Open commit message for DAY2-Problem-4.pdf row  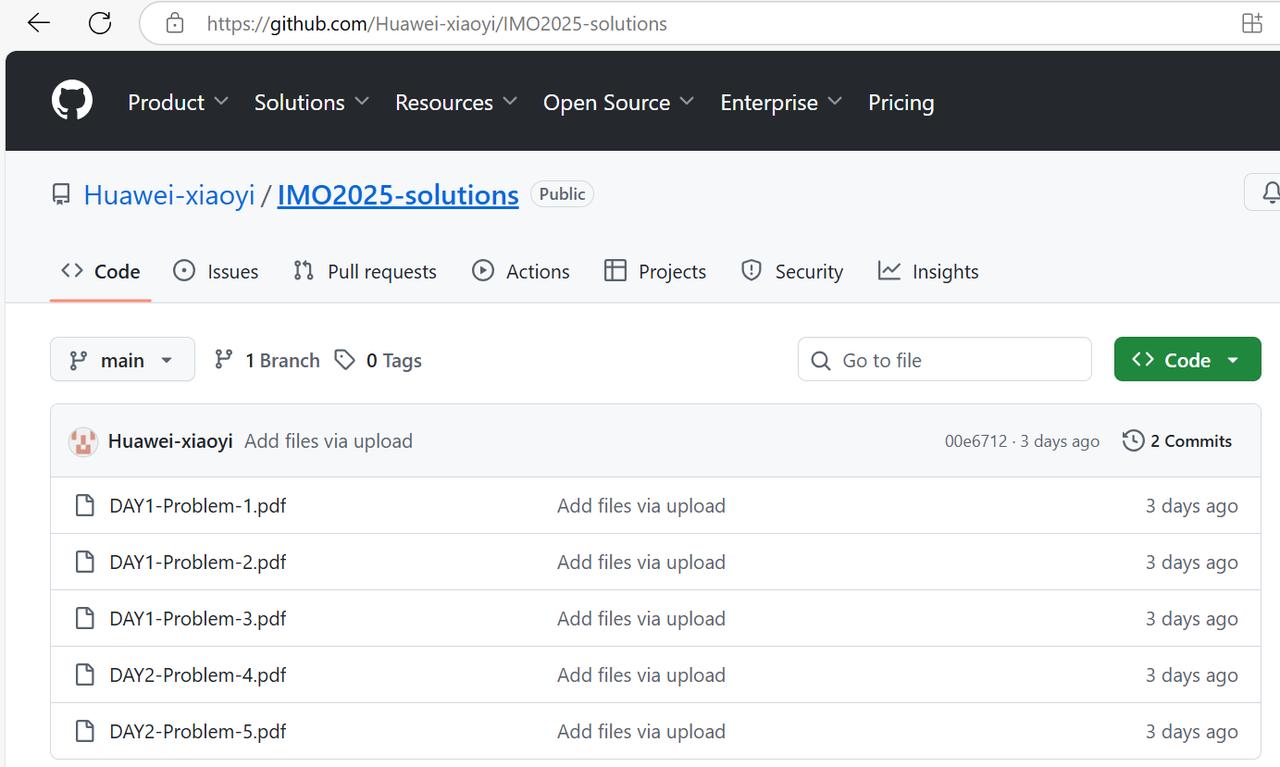coord(641,675)
